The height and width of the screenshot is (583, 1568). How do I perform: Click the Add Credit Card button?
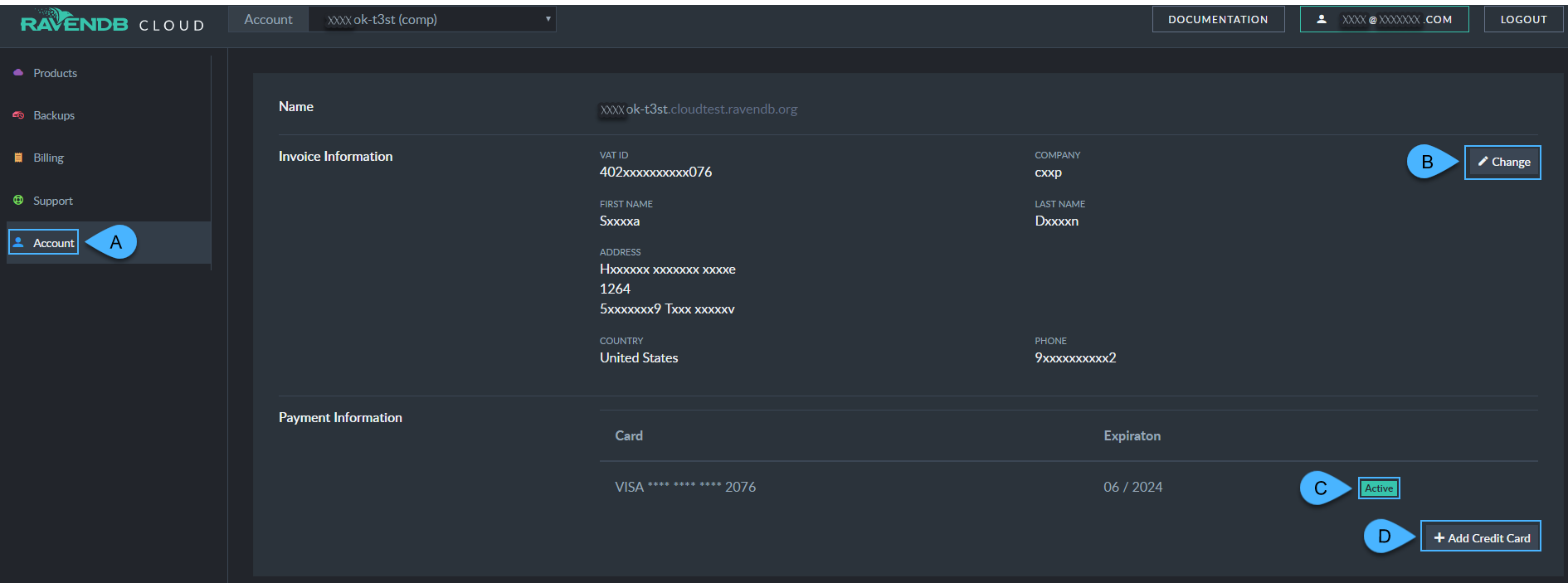pos(1481,537)
